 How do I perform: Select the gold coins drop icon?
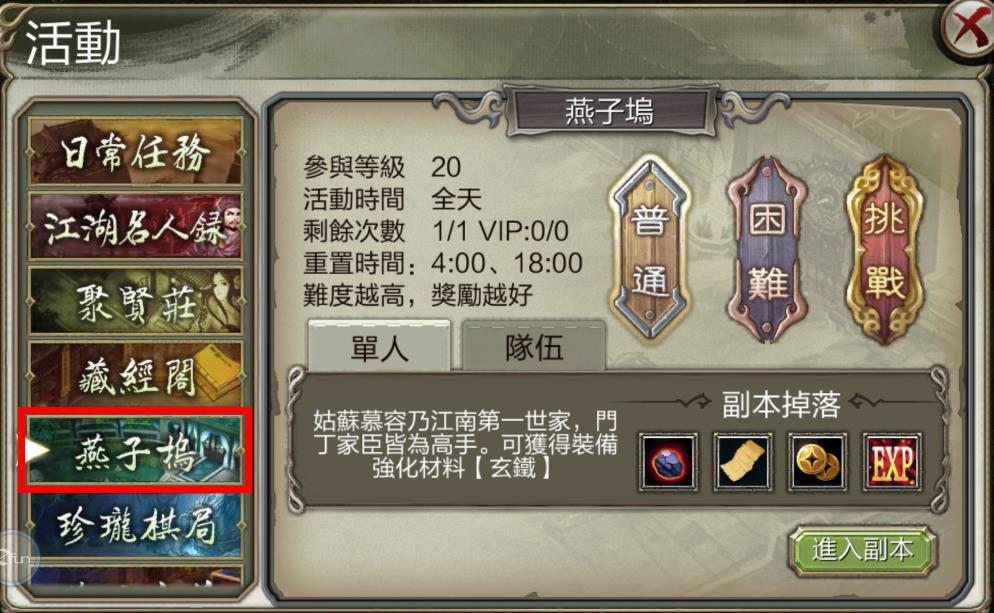tap(817, 461)
